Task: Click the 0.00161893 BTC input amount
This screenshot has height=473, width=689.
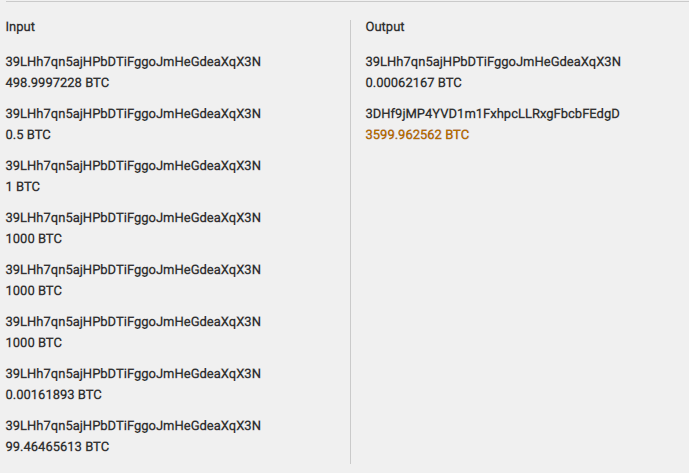Action: (x=54, y=395)
